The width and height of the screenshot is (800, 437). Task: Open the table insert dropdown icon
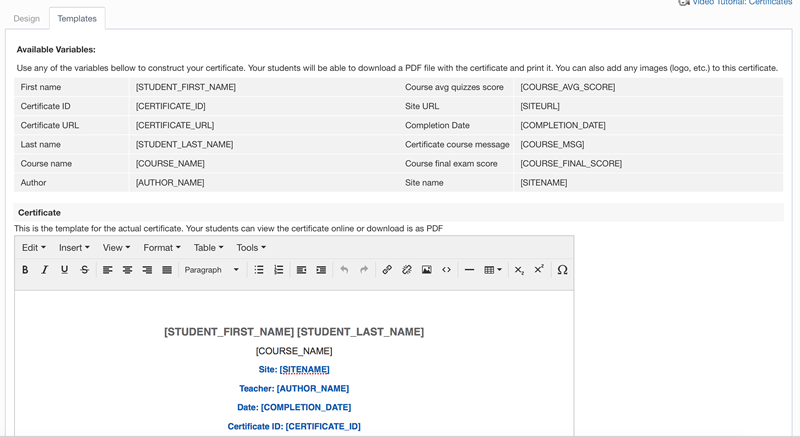point(493,270)
